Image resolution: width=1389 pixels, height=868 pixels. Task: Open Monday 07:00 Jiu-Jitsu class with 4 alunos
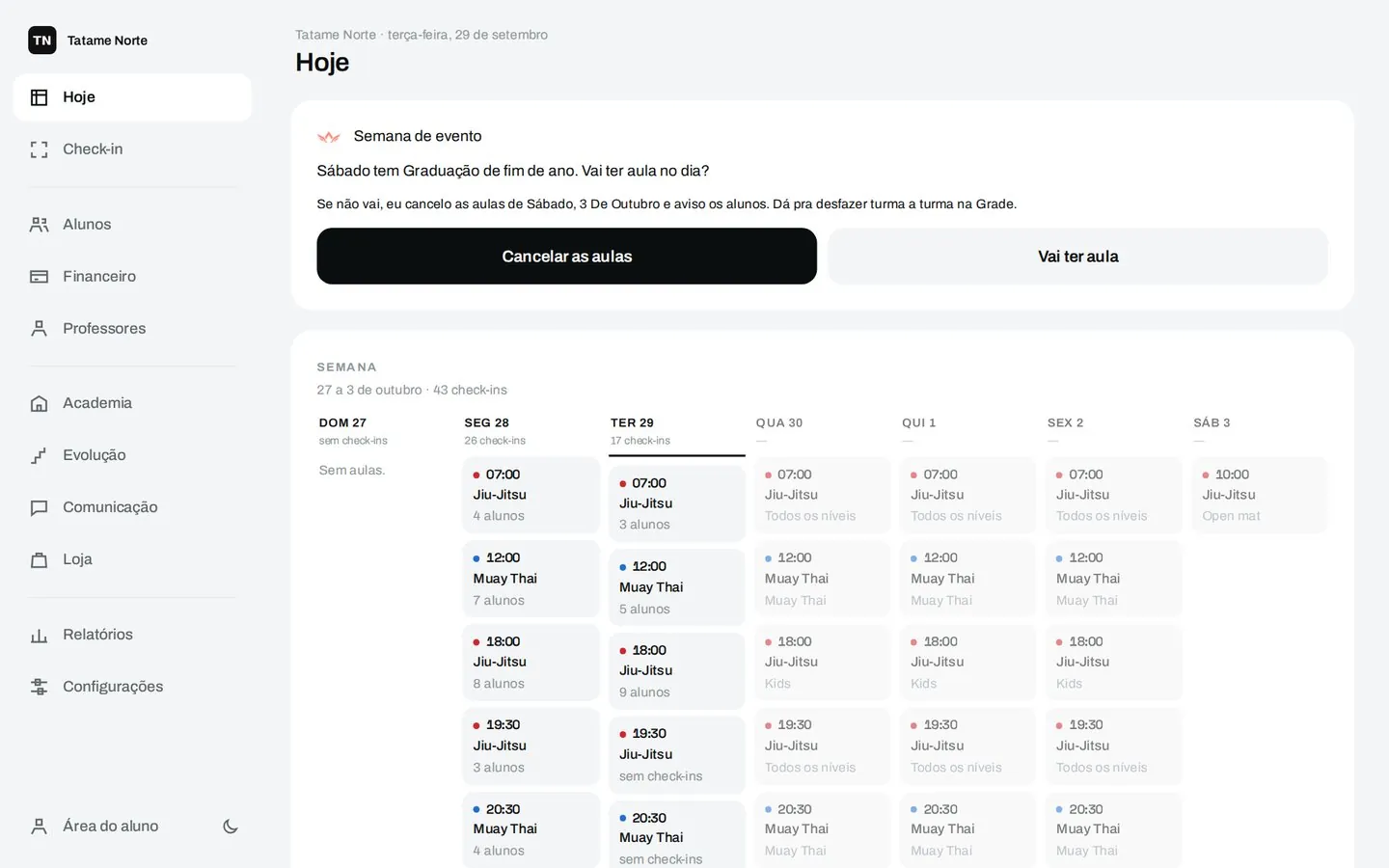click(531, 496)
